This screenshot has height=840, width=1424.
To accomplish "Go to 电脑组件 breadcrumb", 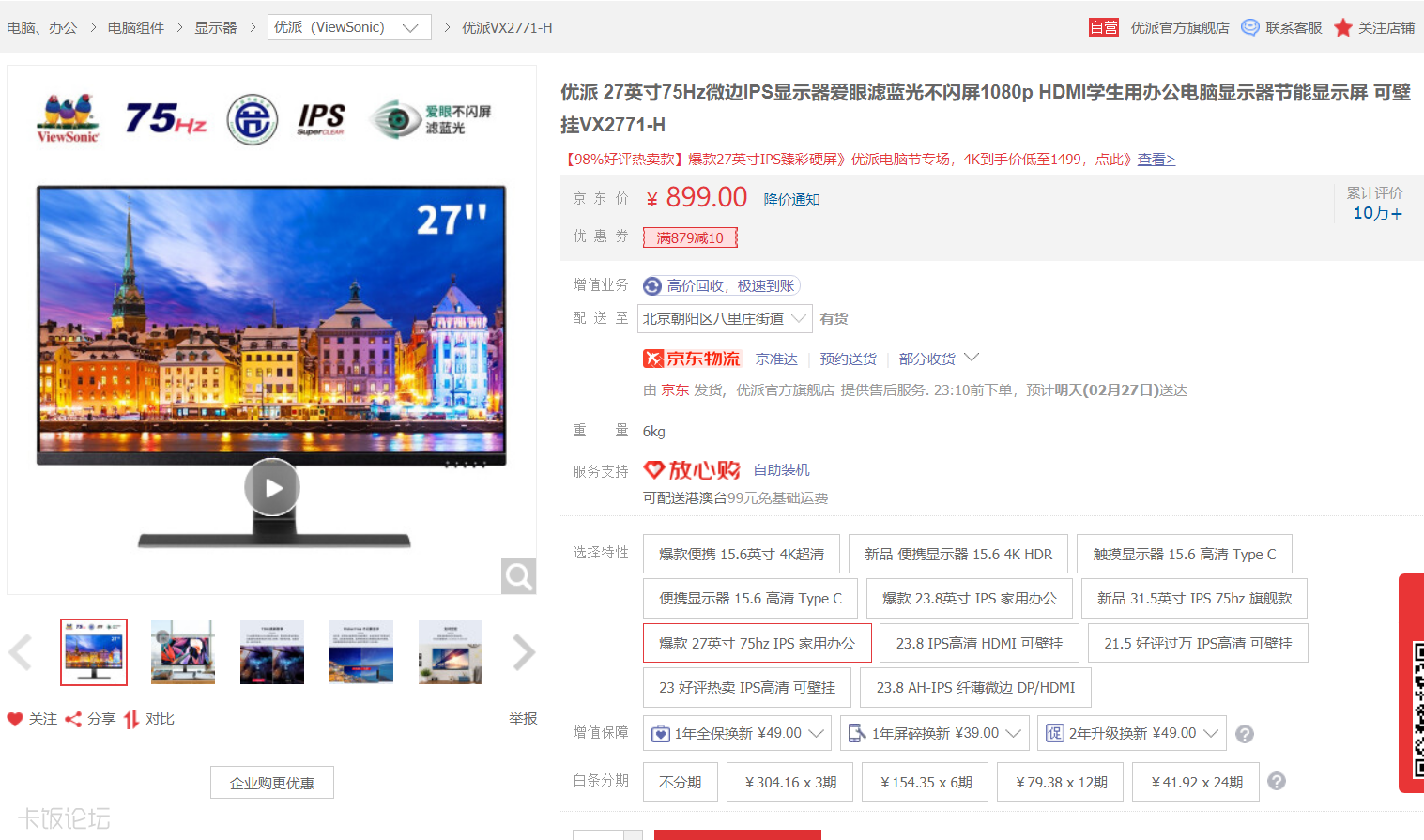I will coord(136,27).
